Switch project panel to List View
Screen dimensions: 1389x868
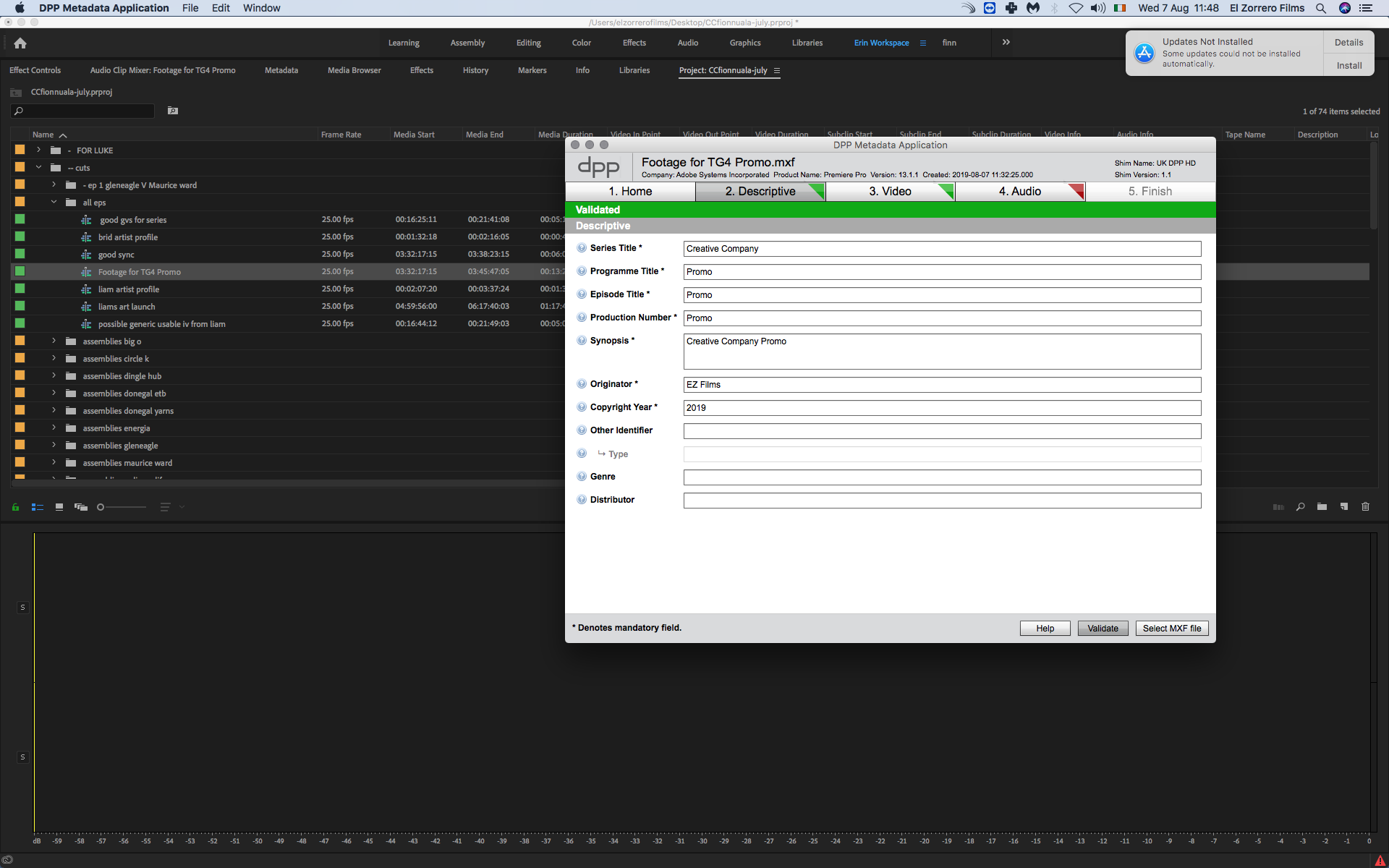pyautogui.click(x=38, y=507)
